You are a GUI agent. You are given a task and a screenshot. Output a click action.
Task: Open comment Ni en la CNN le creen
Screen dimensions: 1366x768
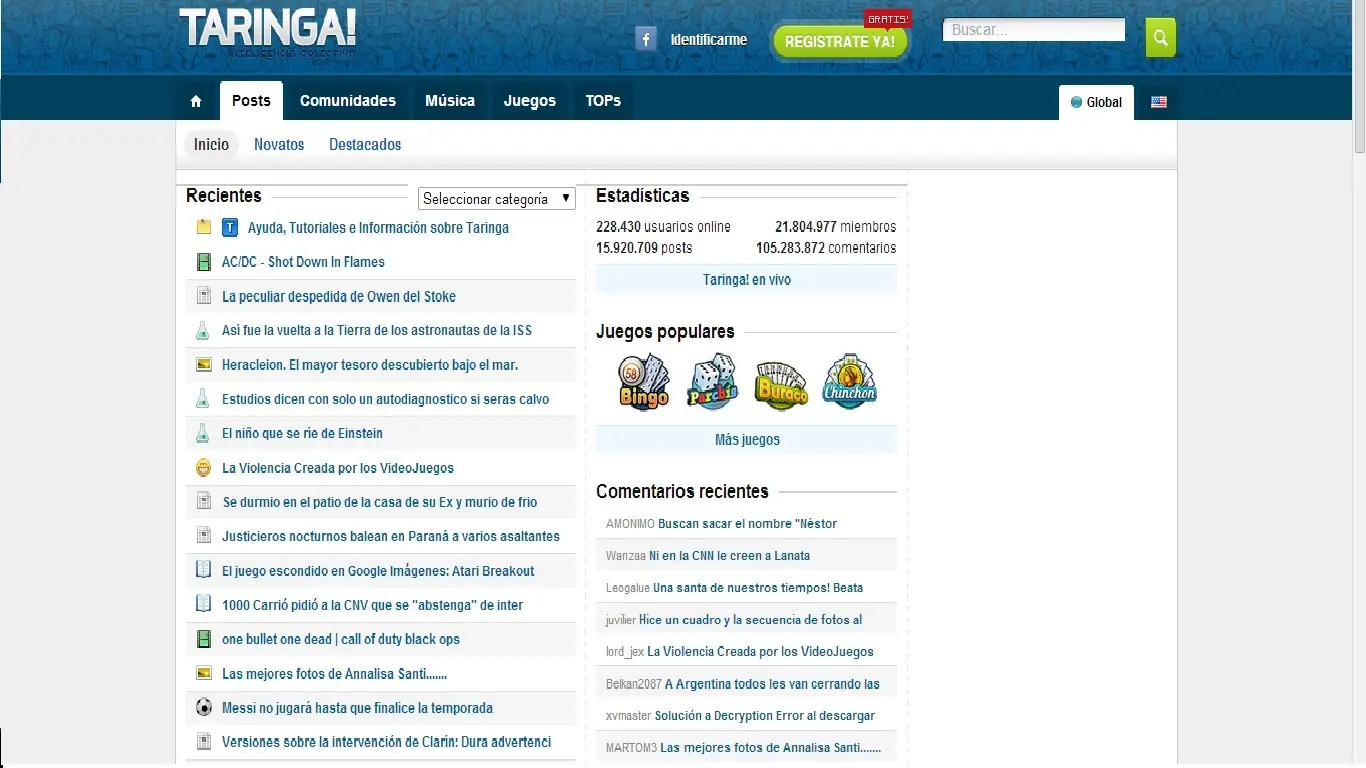click(x=729, y=556)
